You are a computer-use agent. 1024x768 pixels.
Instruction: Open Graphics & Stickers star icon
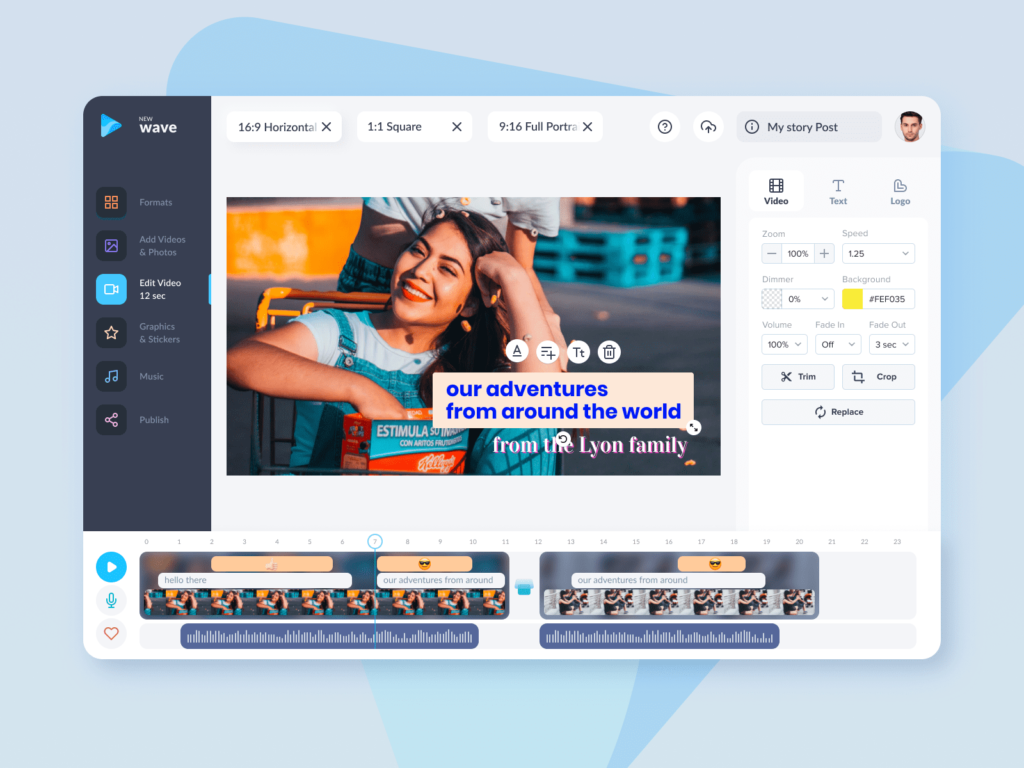click(111, 332)
